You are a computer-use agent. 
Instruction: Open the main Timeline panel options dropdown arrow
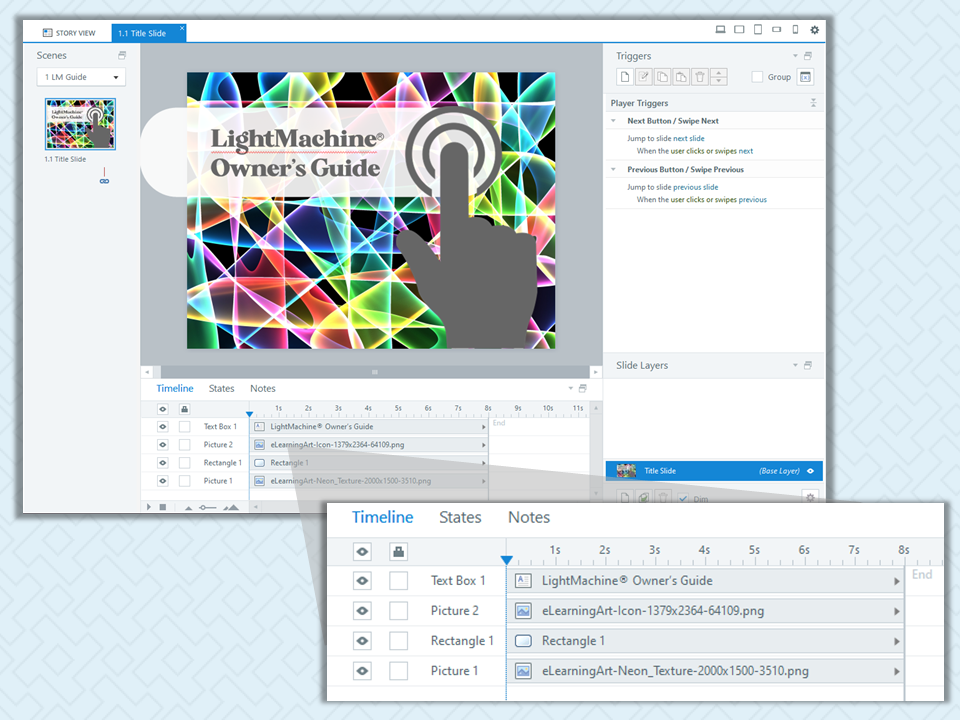pos(571,388)
